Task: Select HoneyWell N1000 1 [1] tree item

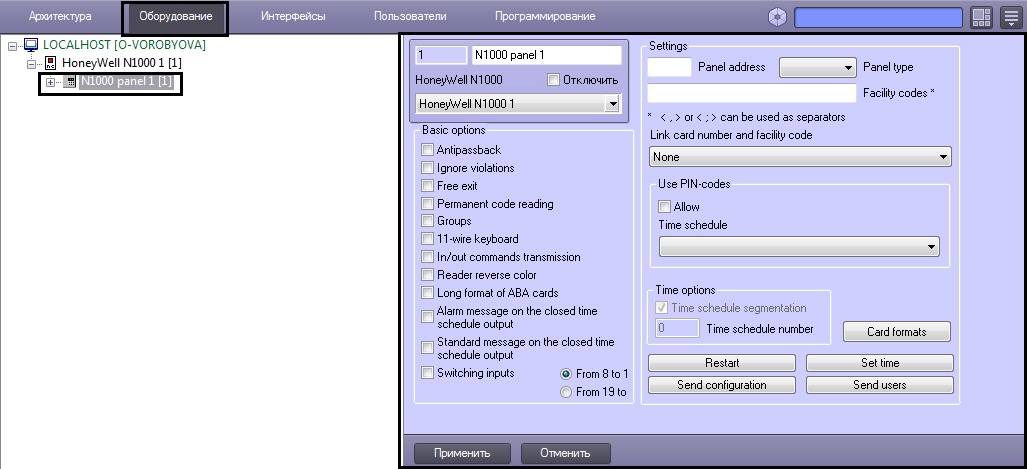Action: (122, 64)
